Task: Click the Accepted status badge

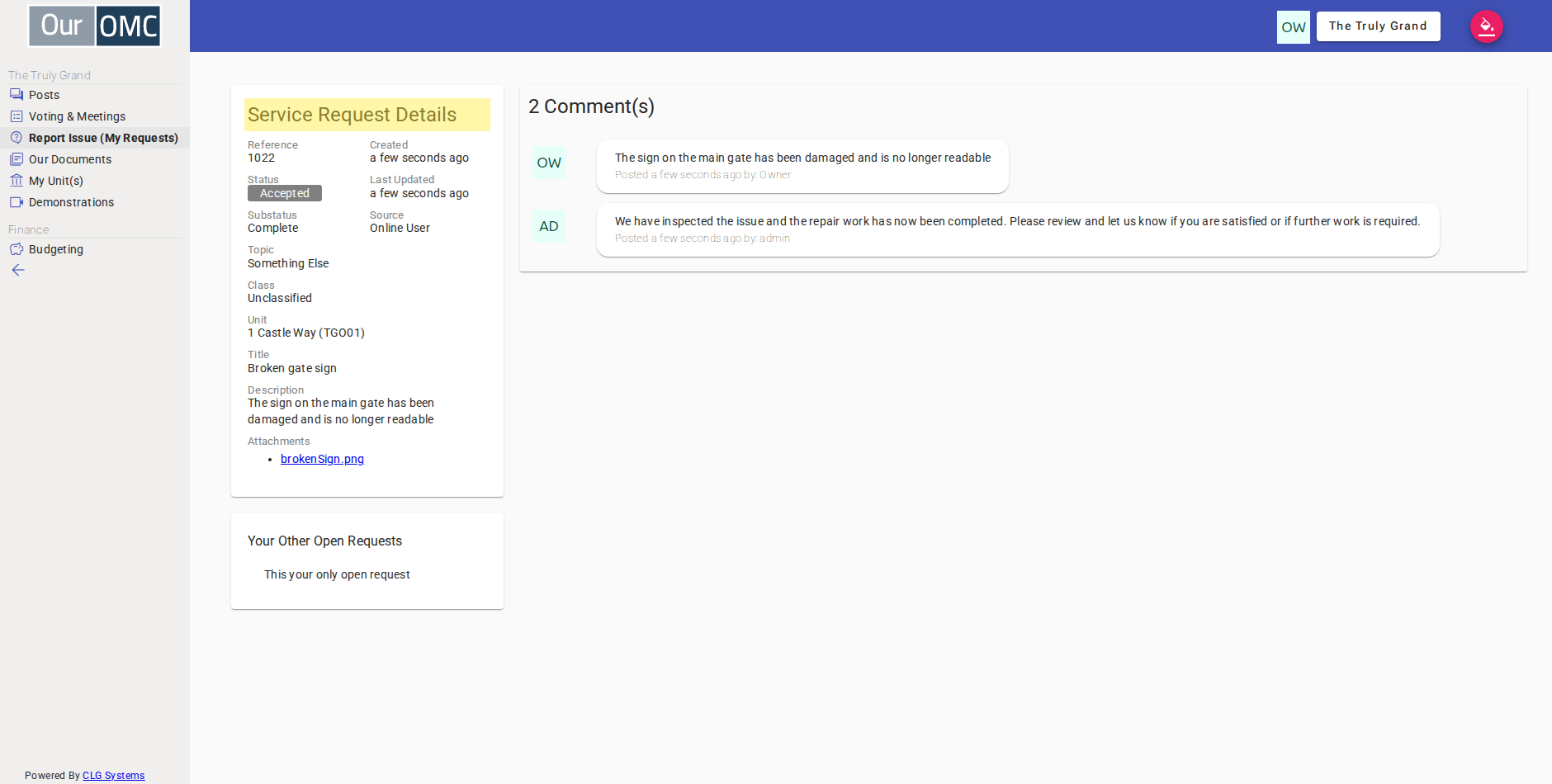Action: 285,193
